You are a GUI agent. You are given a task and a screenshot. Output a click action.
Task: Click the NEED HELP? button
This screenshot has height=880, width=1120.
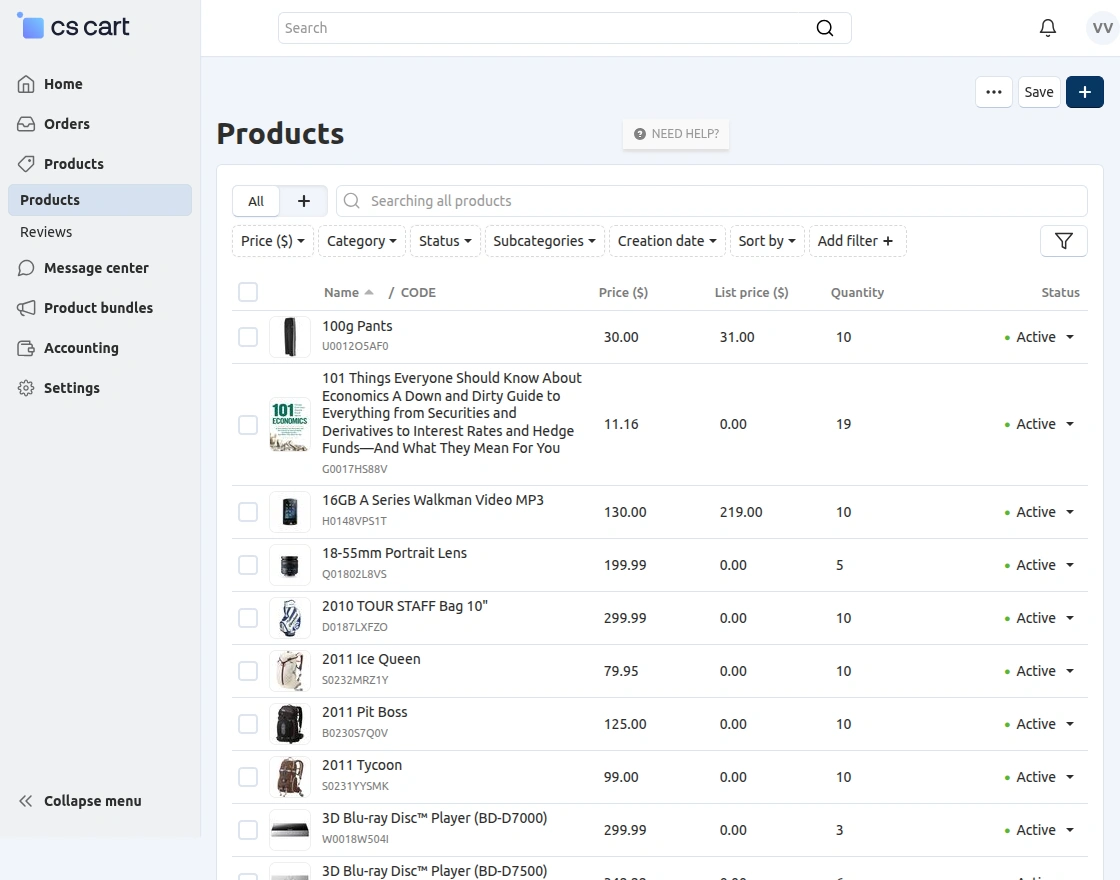676,134
